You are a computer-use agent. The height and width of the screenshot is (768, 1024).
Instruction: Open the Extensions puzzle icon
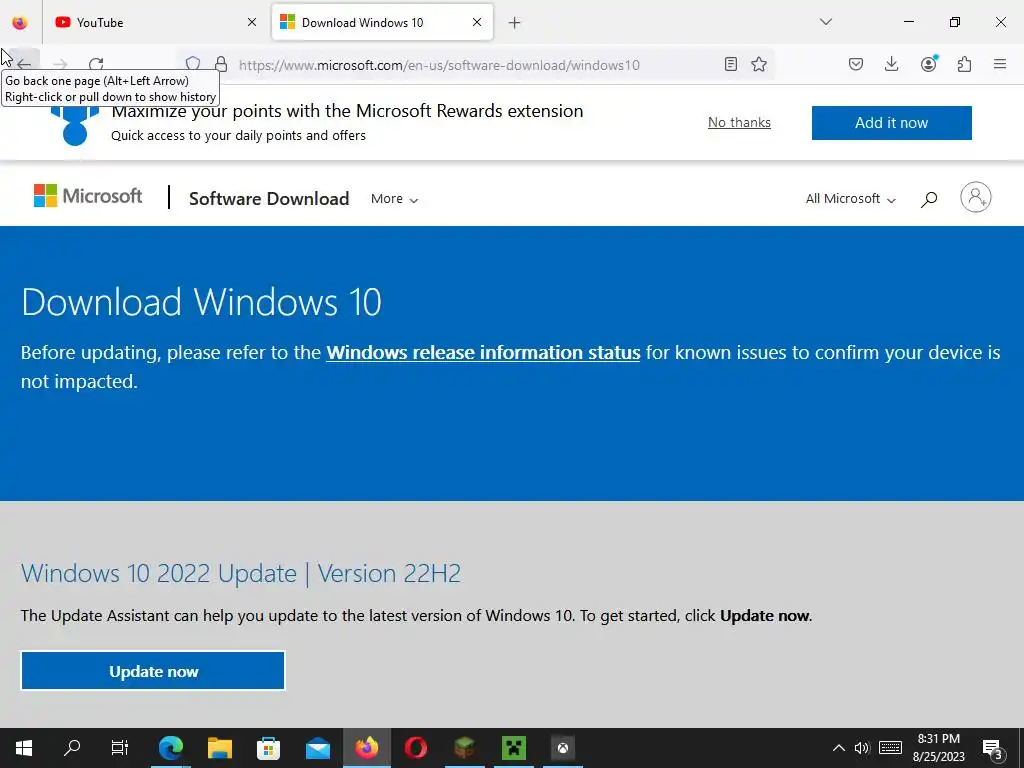(x=965, y=64)
